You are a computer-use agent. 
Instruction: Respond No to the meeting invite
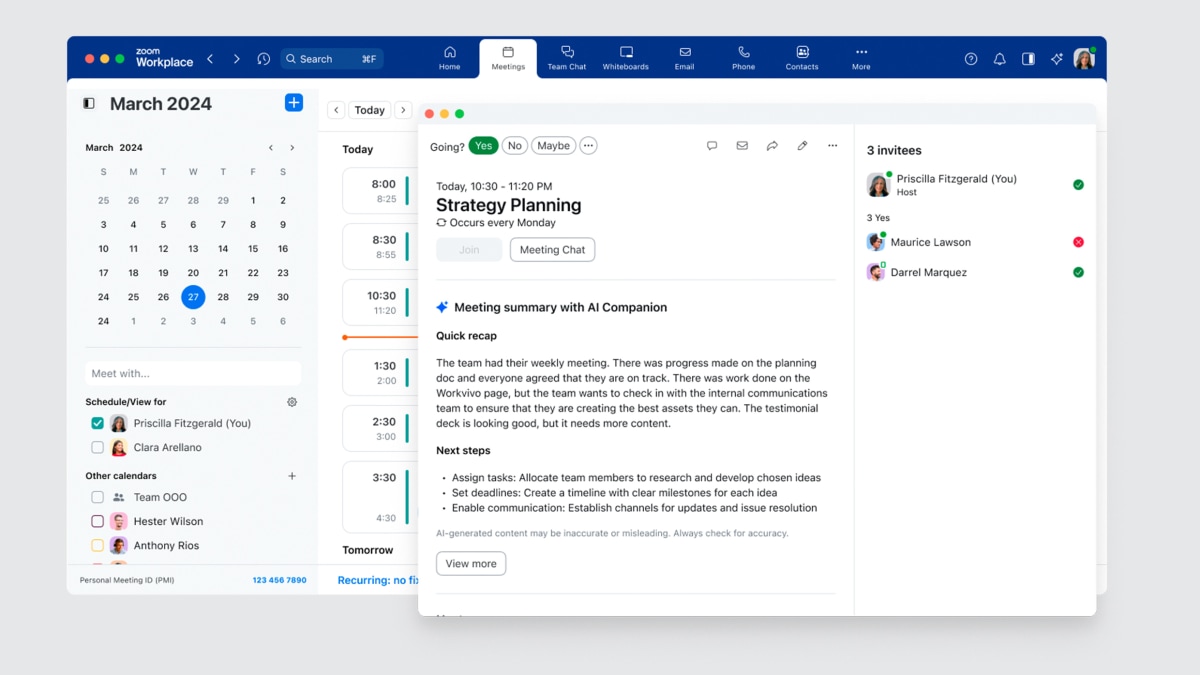coord(515,146)
